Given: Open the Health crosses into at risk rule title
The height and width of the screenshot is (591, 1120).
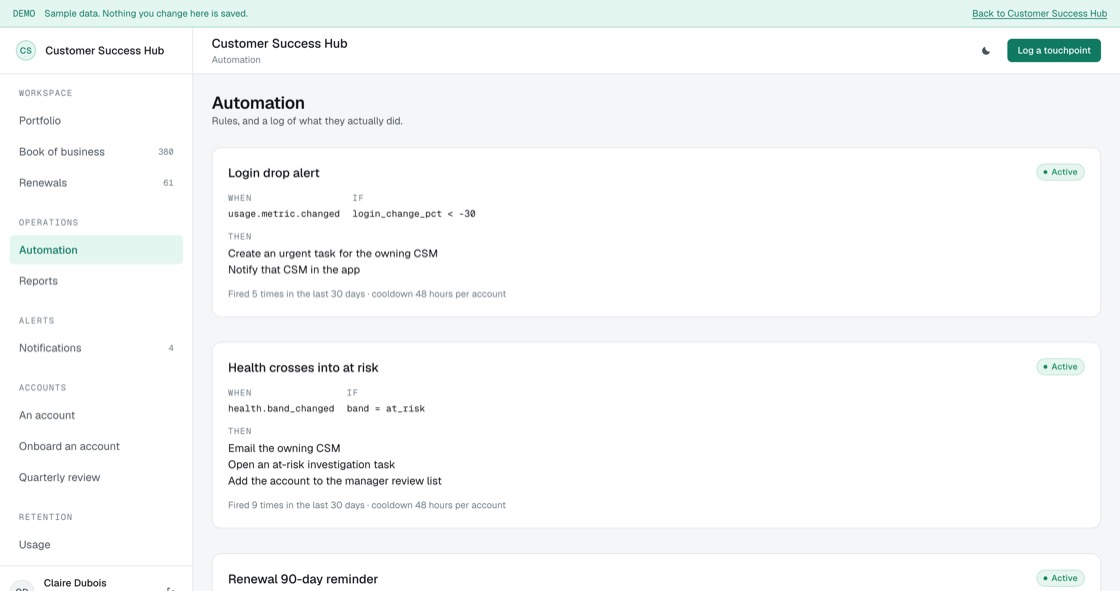Looking at the screenshot, I should 303,367.
